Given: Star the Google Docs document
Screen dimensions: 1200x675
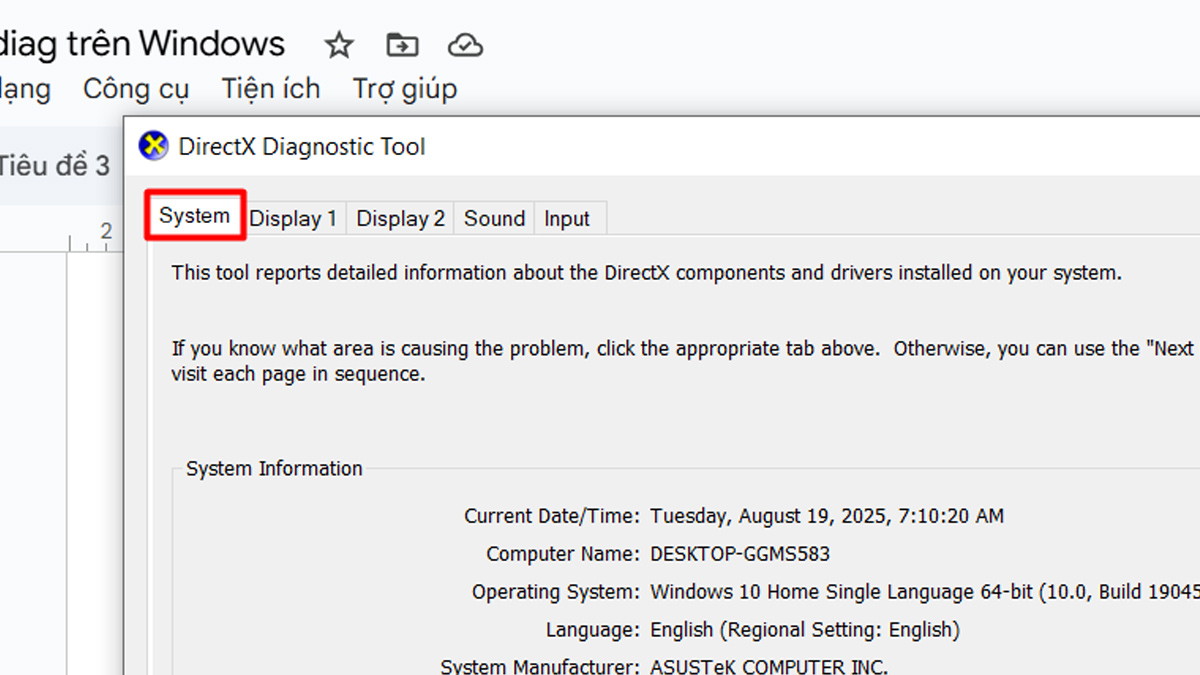Looking at the screenshot, I should click(340, 45).
